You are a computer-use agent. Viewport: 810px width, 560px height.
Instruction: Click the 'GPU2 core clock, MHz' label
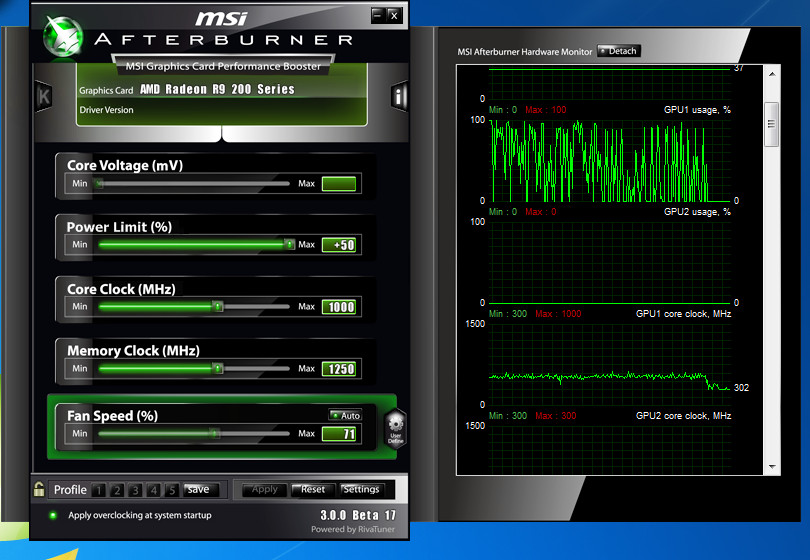[683, 415]
